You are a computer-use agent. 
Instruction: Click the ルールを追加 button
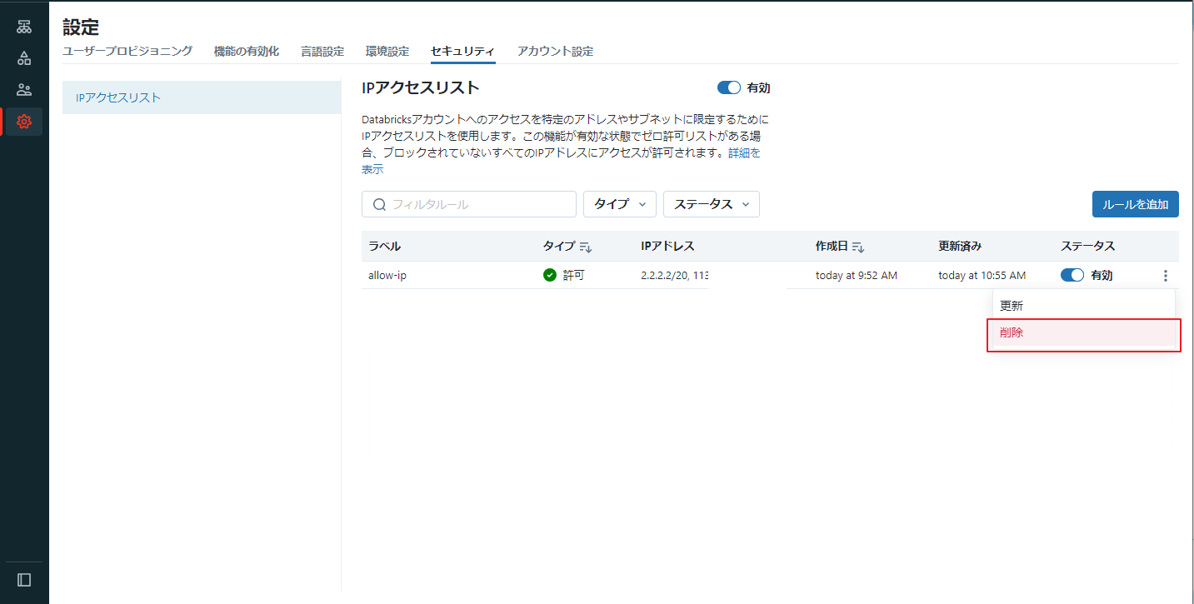1135,204
